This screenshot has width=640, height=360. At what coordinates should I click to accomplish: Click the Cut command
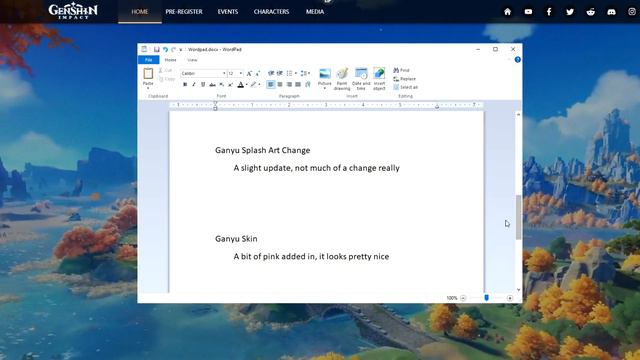166,70
